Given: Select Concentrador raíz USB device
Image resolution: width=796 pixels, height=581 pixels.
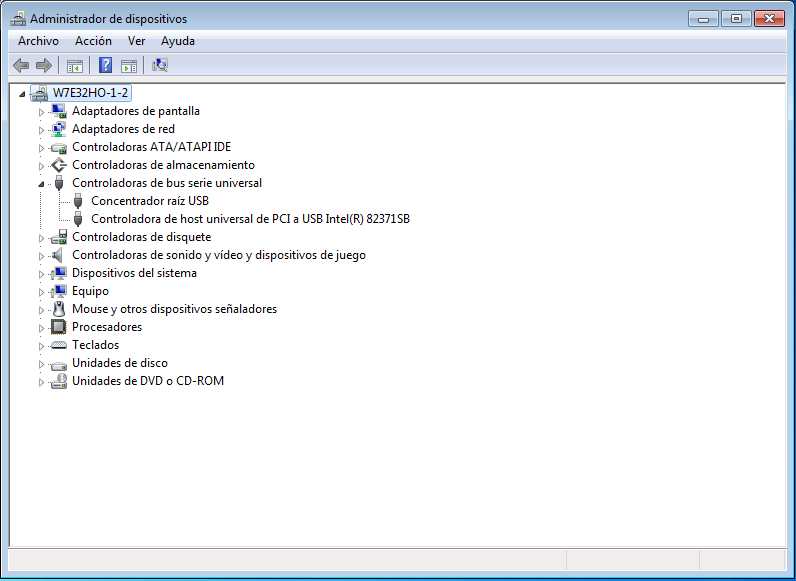Looking at the screenshot, I should 149,201.
